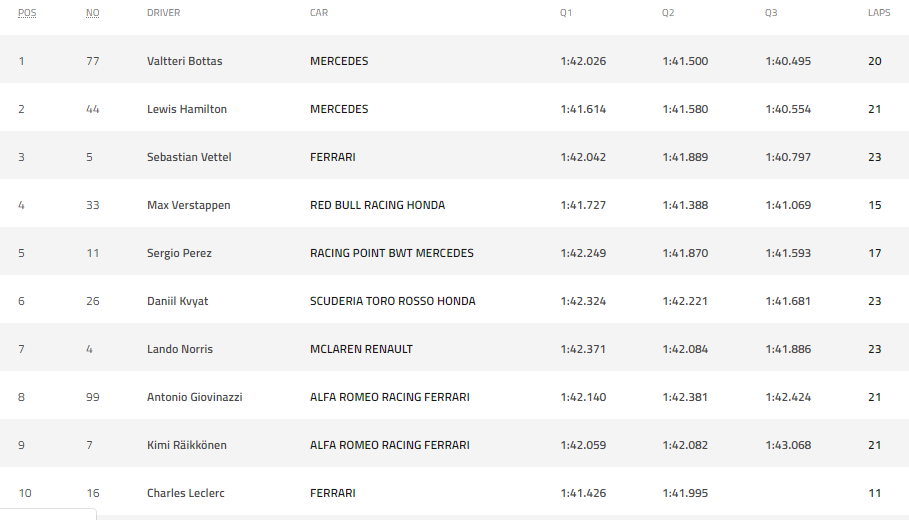Select Sergio Perez driver name

pyautogui.click(x=179, y=253)
